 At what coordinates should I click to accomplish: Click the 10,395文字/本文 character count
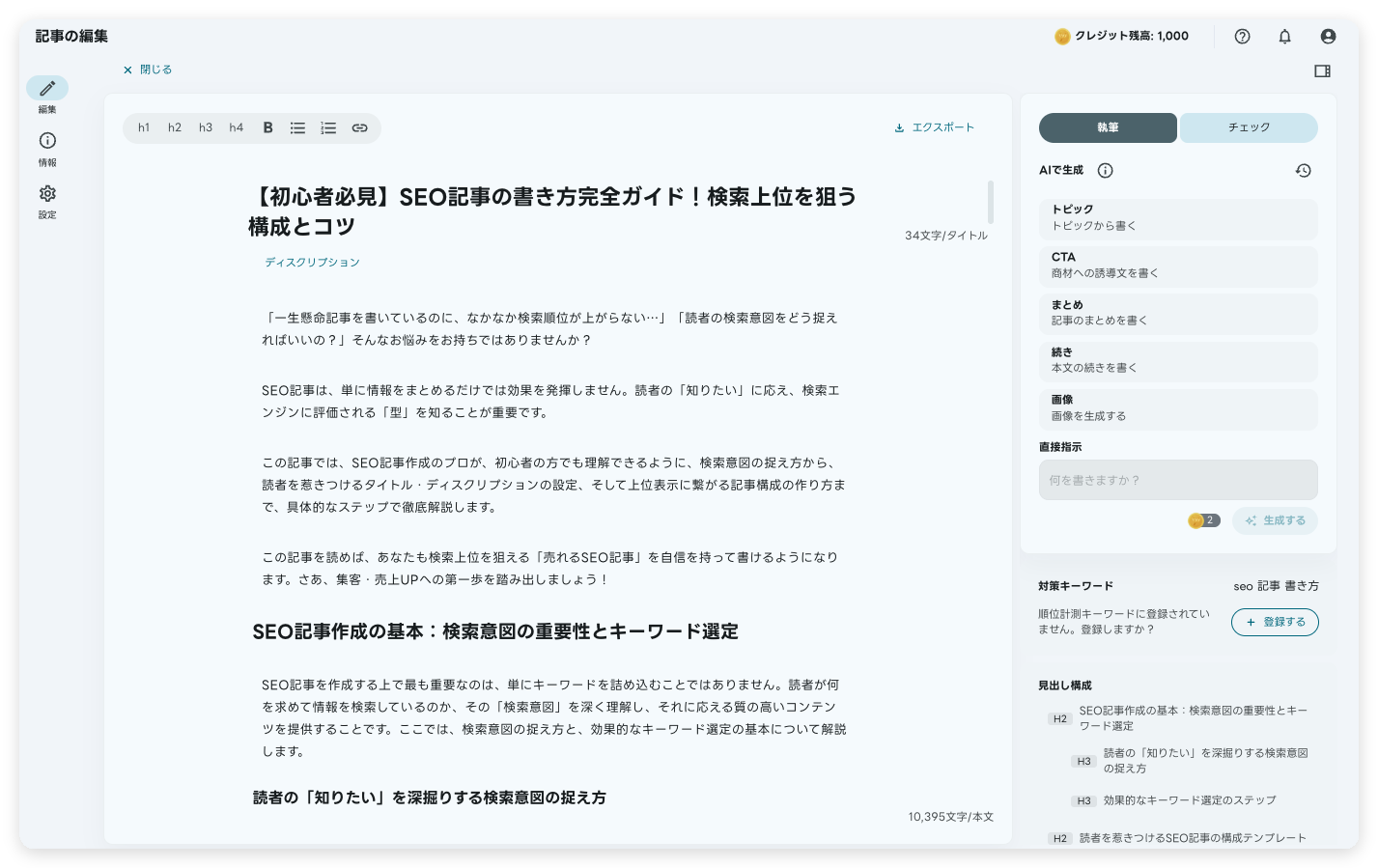coord(950,817)
